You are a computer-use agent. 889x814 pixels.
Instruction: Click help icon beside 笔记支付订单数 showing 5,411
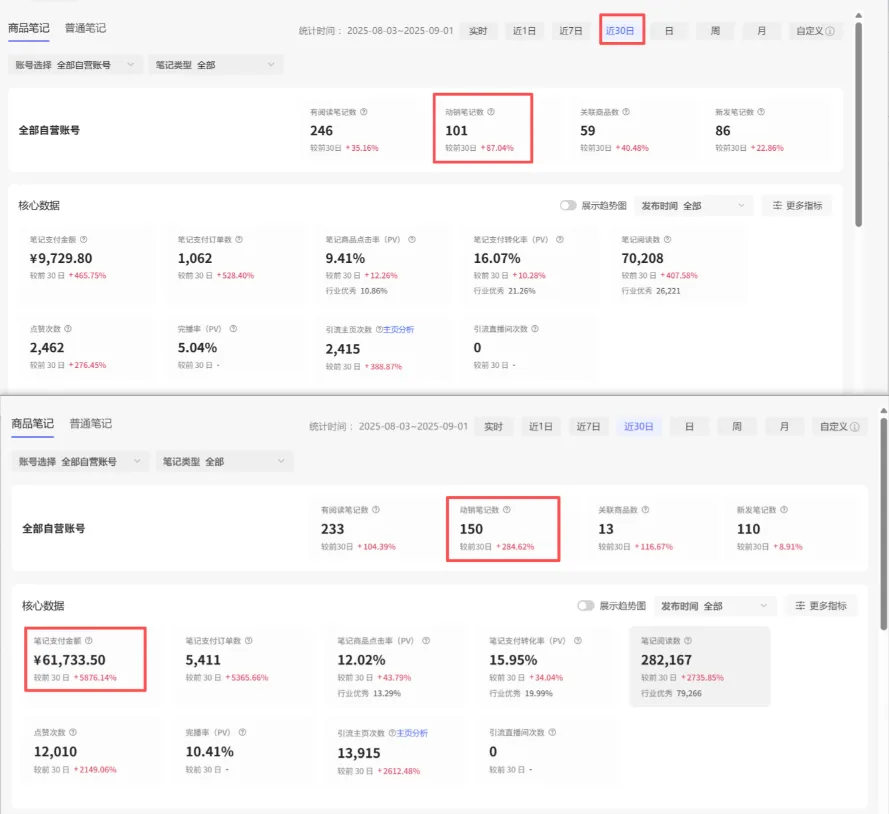pos(249,641)
